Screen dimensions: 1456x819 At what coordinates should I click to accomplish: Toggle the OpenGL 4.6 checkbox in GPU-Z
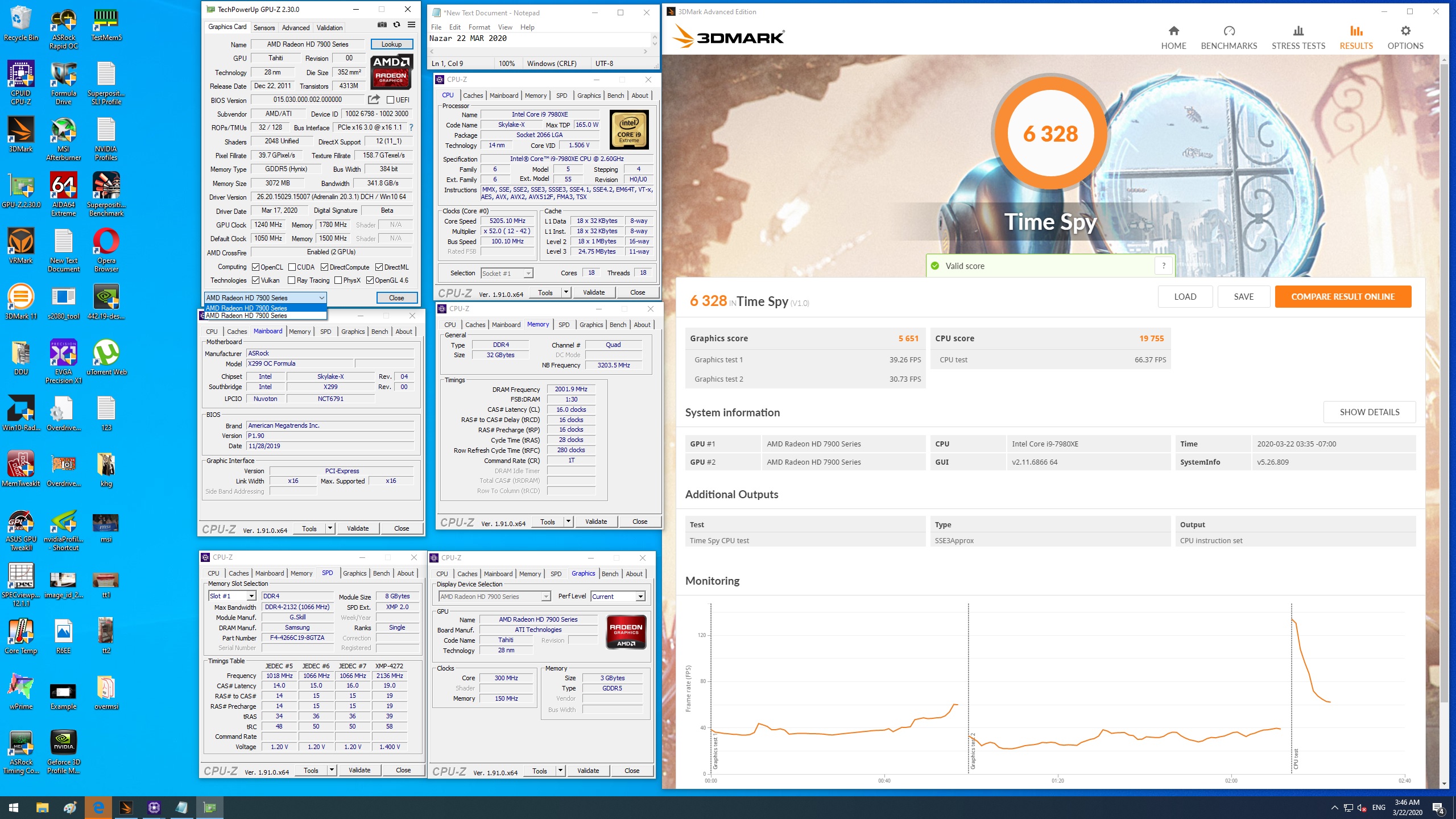[370, 280]
